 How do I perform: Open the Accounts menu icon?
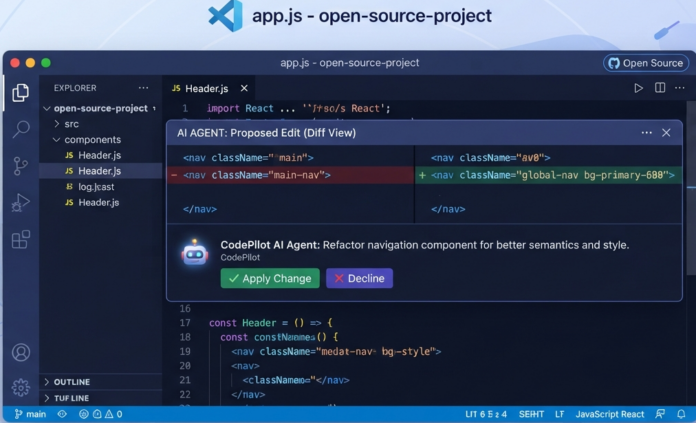(x=21, y=352)
